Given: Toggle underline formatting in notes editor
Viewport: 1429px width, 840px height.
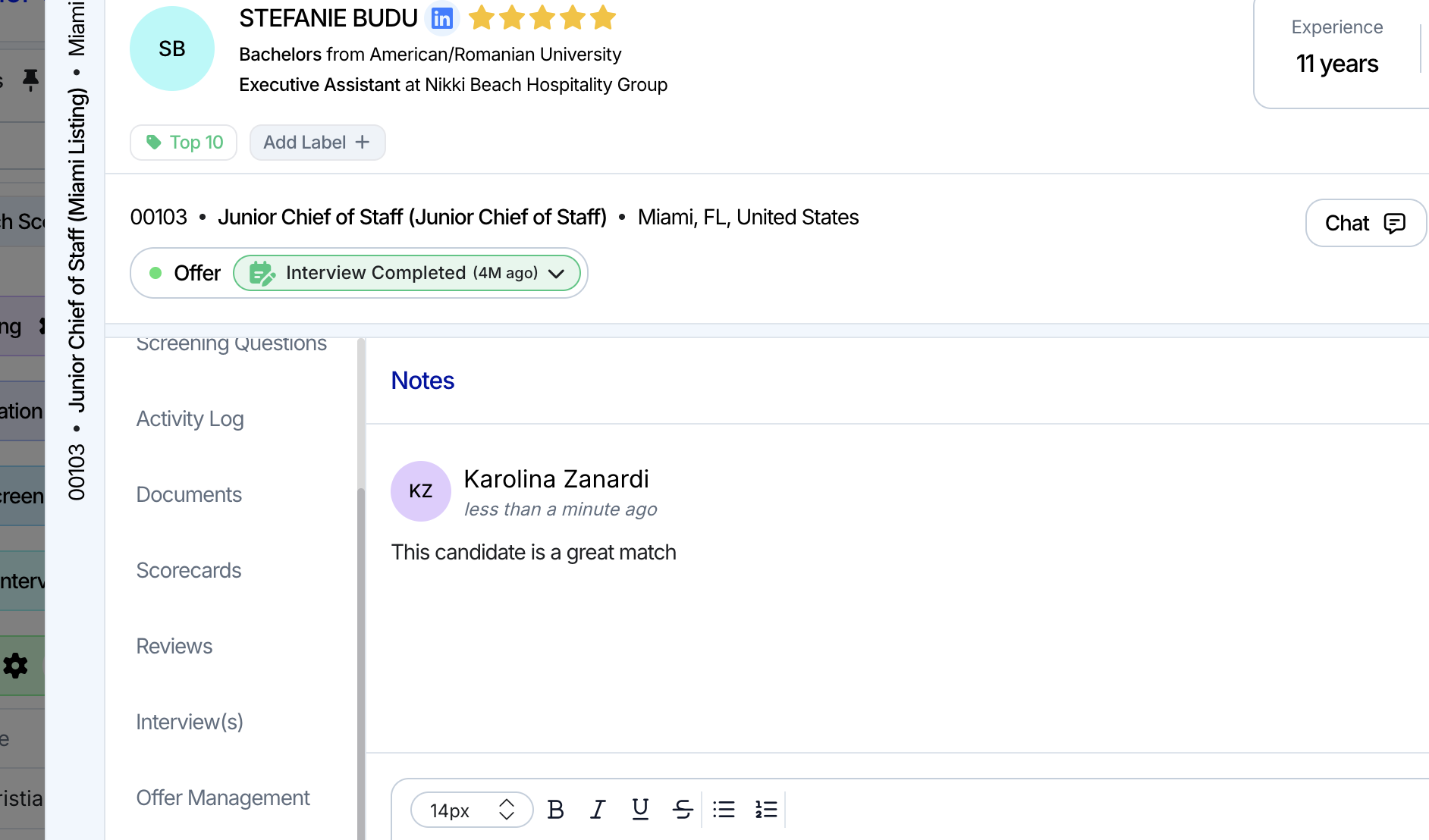Looking at the screenshot, I should click(640, 810).
